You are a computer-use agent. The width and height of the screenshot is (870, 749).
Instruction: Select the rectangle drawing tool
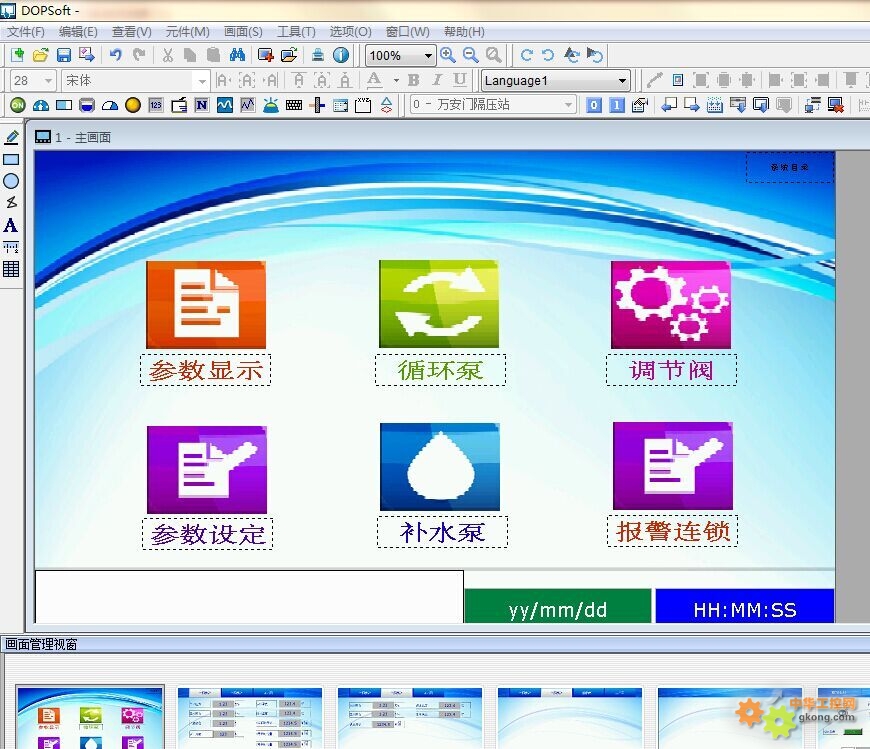pos(11,159)
